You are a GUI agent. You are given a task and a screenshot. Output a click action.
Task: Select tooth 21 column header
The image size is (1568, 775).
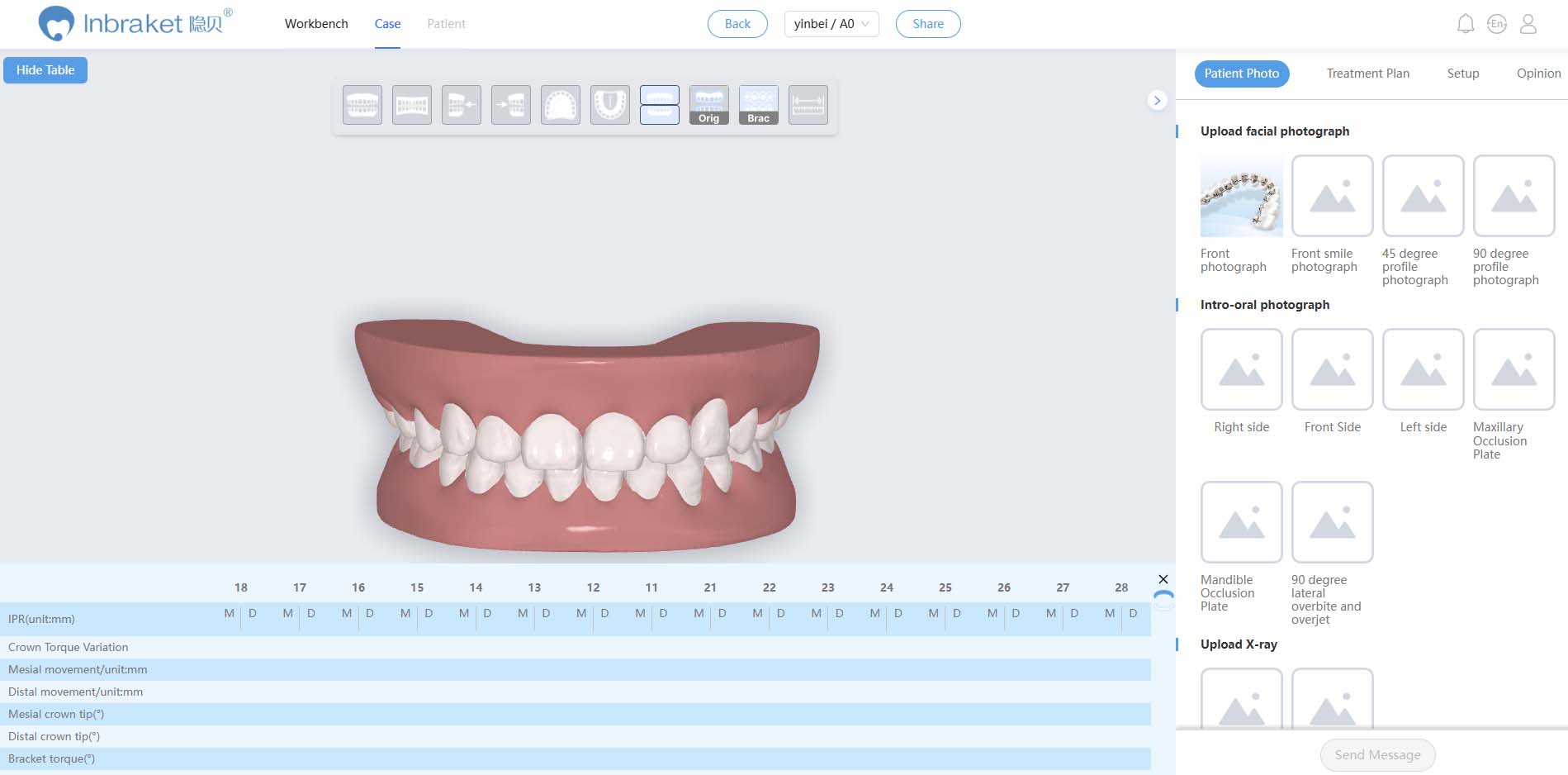[710, 587]
